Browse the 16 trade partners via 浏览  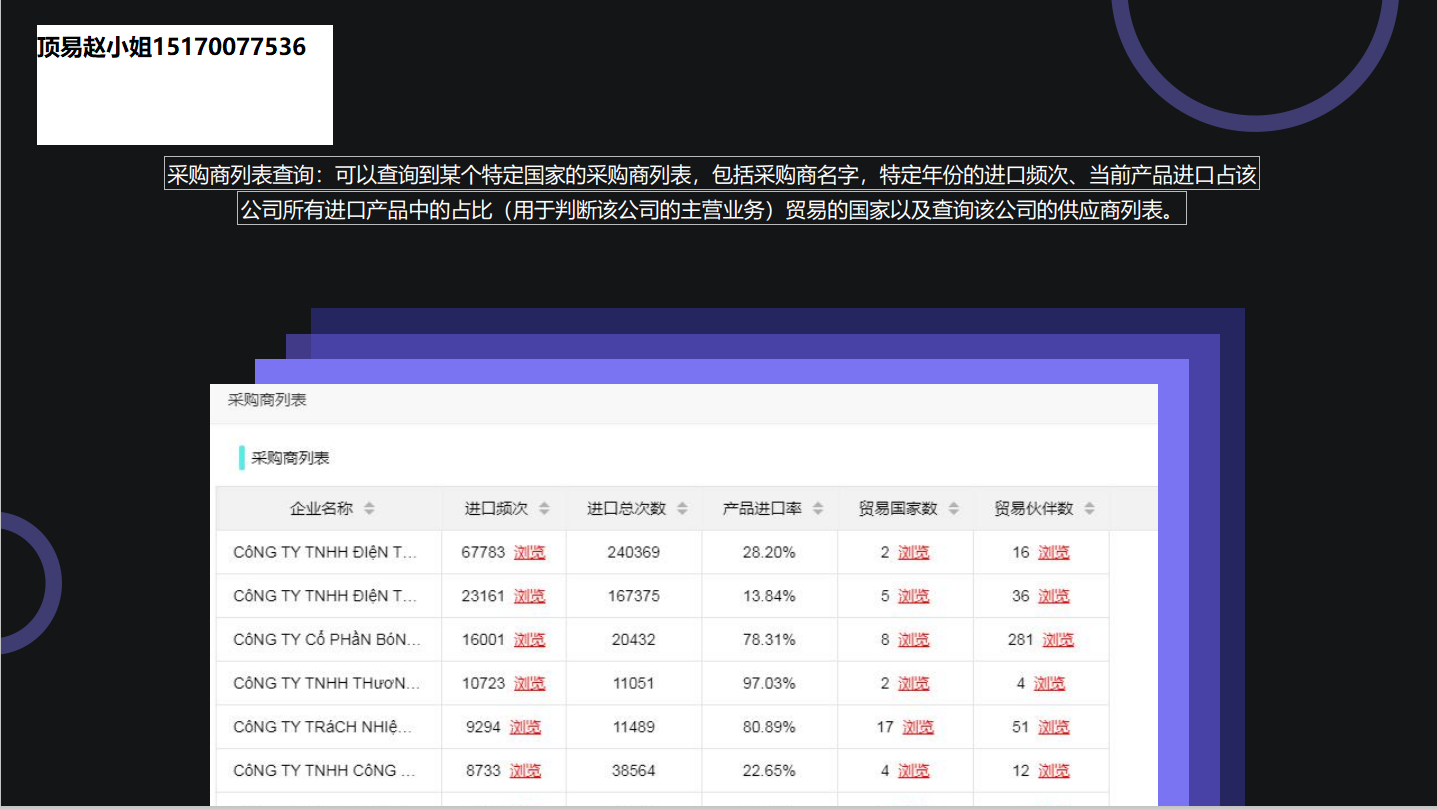tap(1053, 552)
